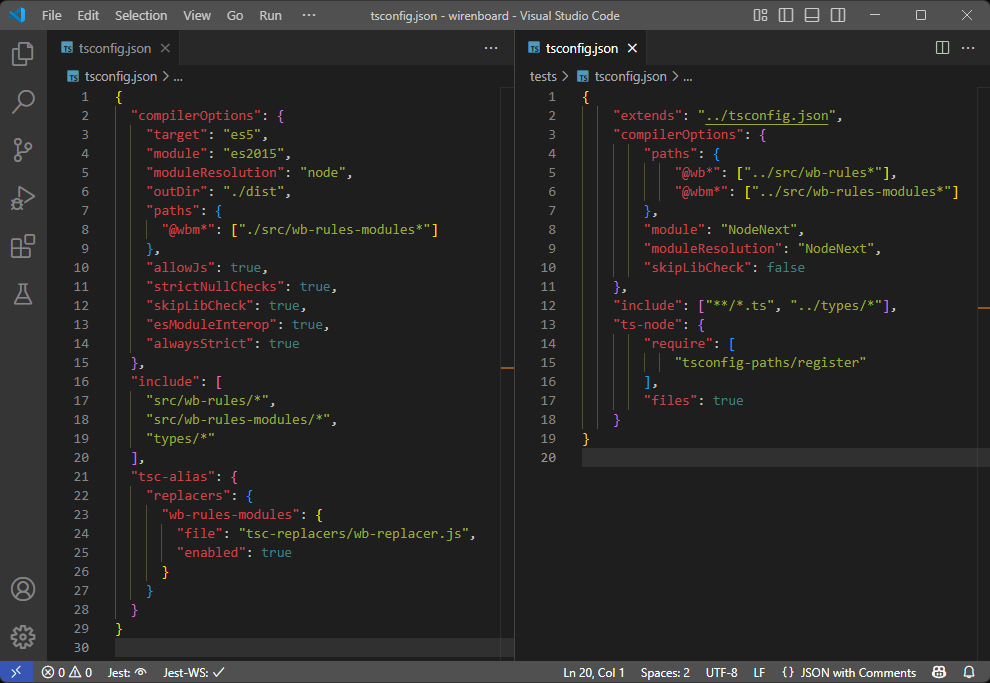Select the Testing flask icon
The width and height of the screenshot is (990, 683).
[22, 294]
